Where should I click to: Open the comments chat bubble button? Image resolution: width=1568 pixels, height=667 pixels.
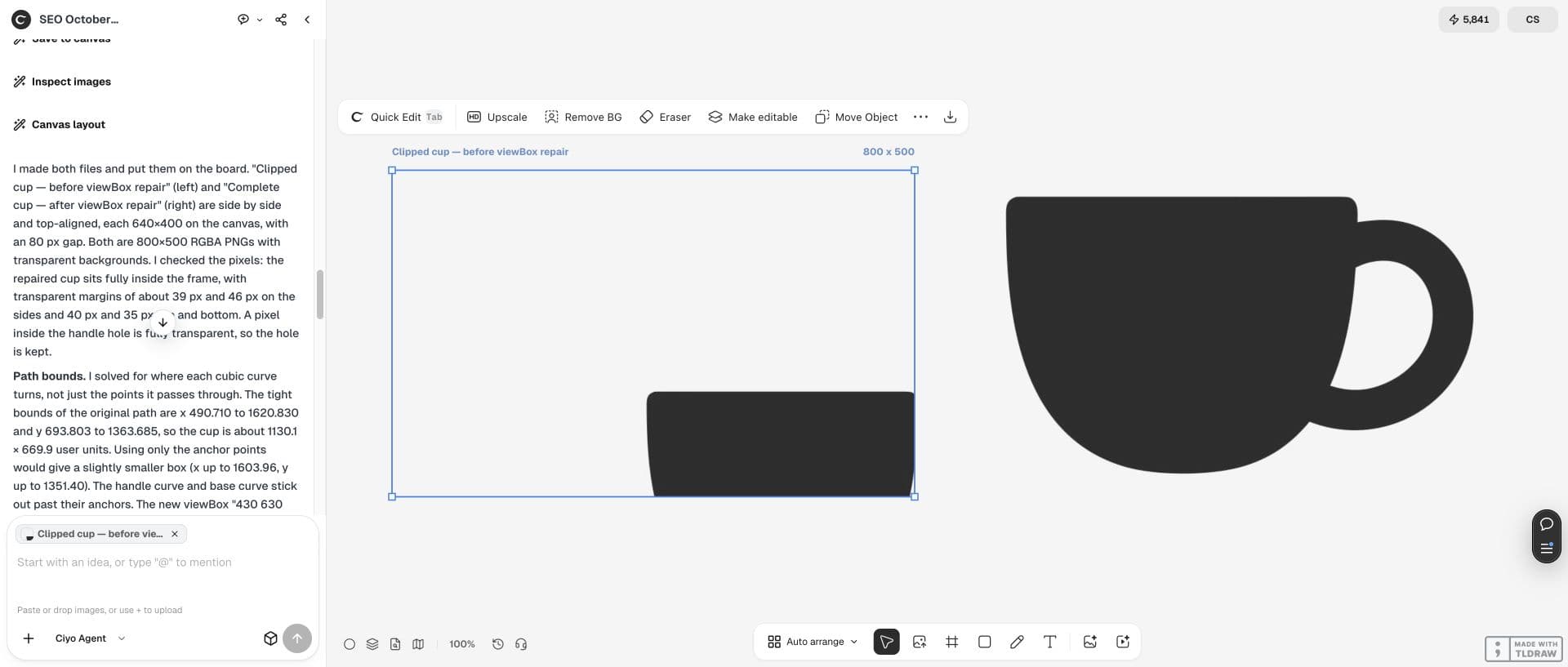pyautogui.click(x=1547, y=523)
